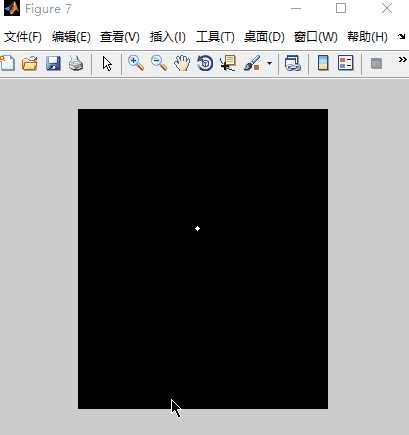Print the figure using the printer icon
The width and height of the screenshot is (409, 435).
click(x=76, y=63)
